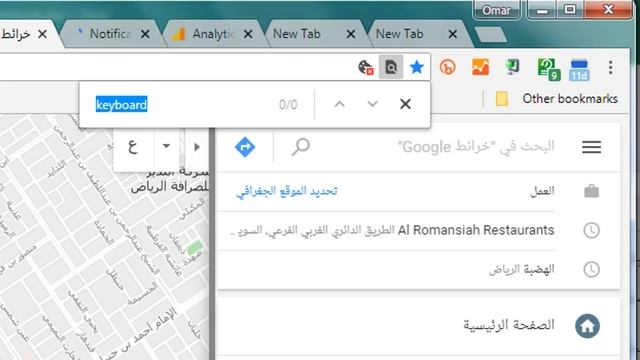
Task: Select the 'الهضبة الرياض' recent search
Action: pyautogui.click(x=522, y=269)
